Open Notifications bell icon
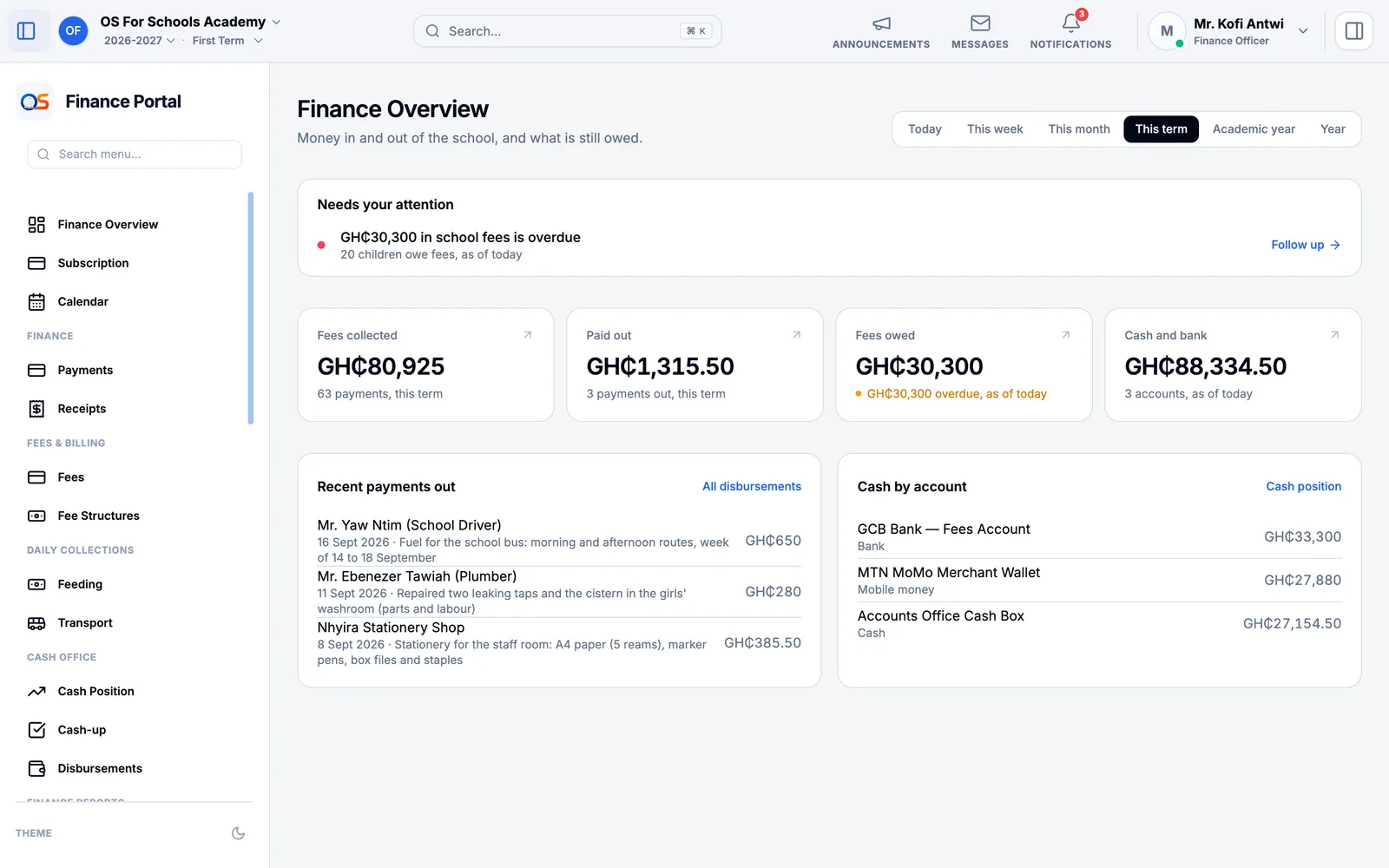 click(1071, 23)
